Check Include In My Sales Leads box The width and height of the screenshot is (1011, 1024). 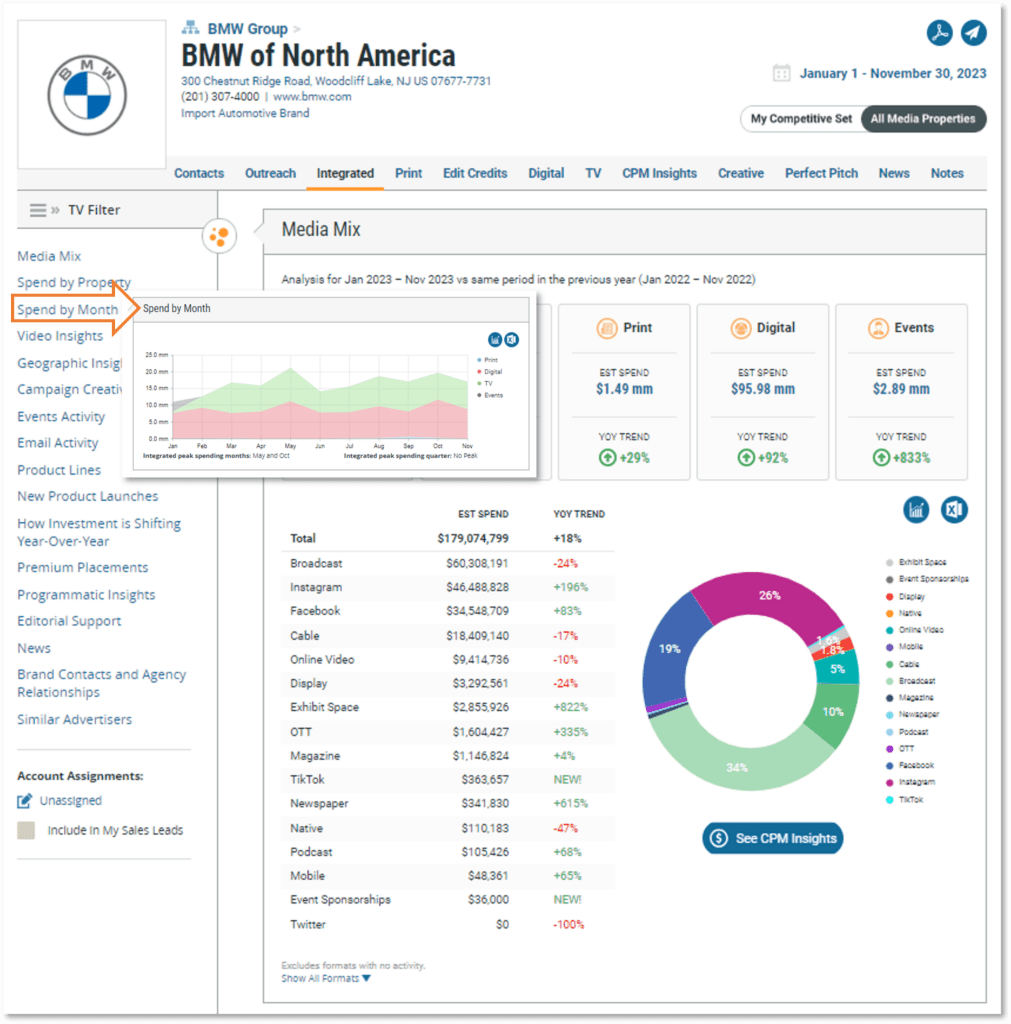25,830
